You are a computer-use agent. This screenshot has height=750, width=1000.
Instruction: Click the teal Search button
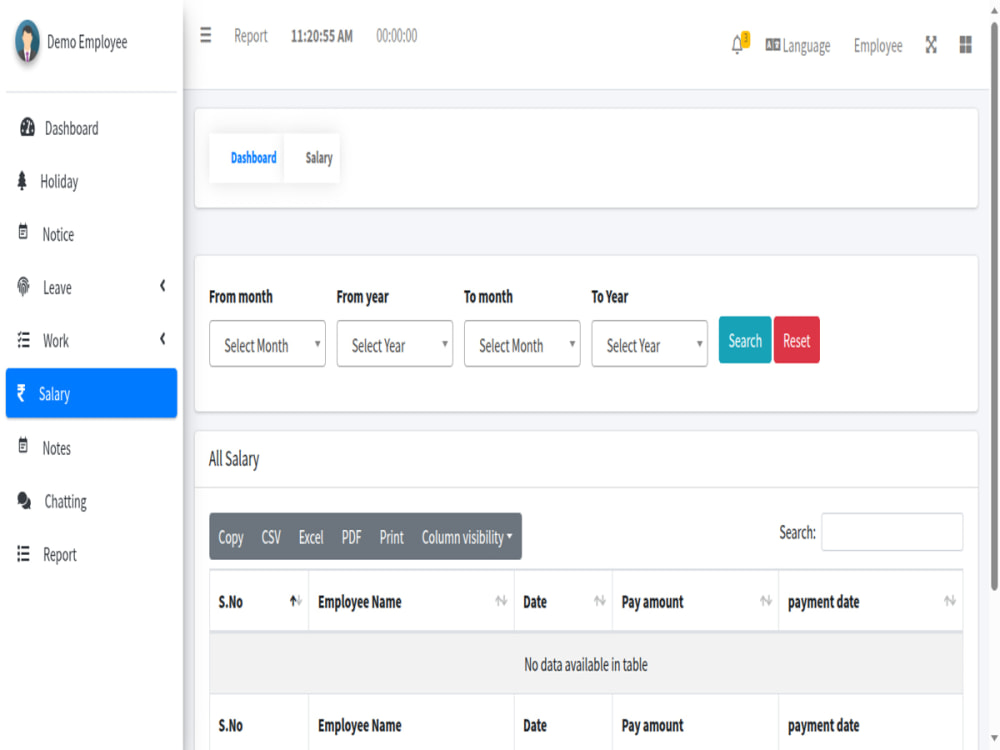pyautogui.click(x=745, y=340)
